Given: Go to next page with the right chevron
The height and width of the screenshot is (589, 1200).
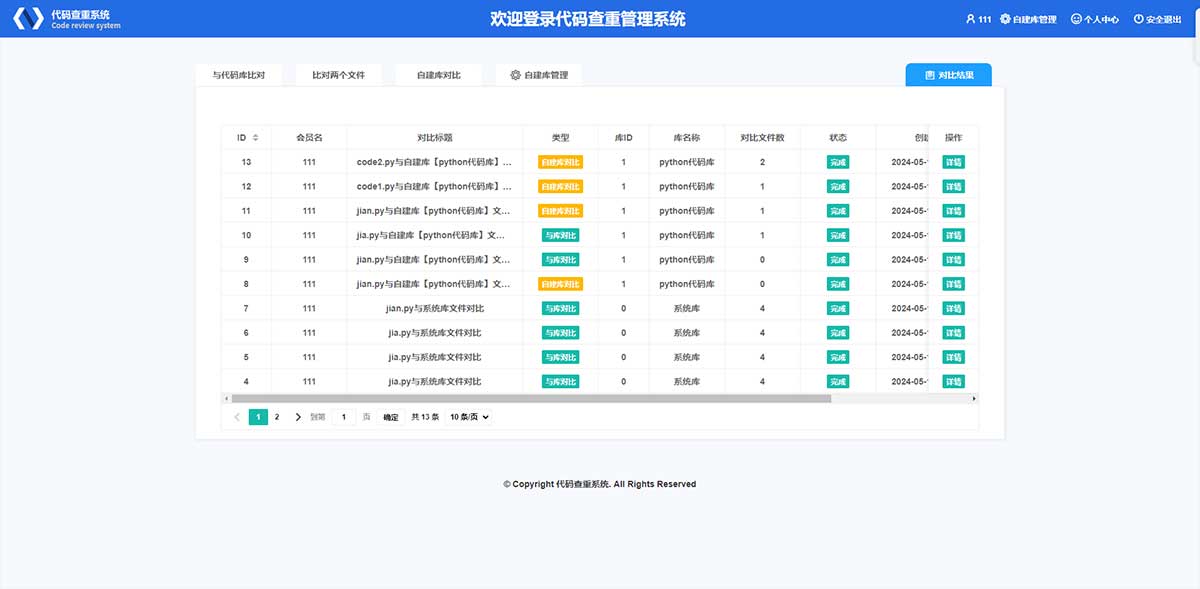Looking at the screenshot, I should (x=298, y=417).
